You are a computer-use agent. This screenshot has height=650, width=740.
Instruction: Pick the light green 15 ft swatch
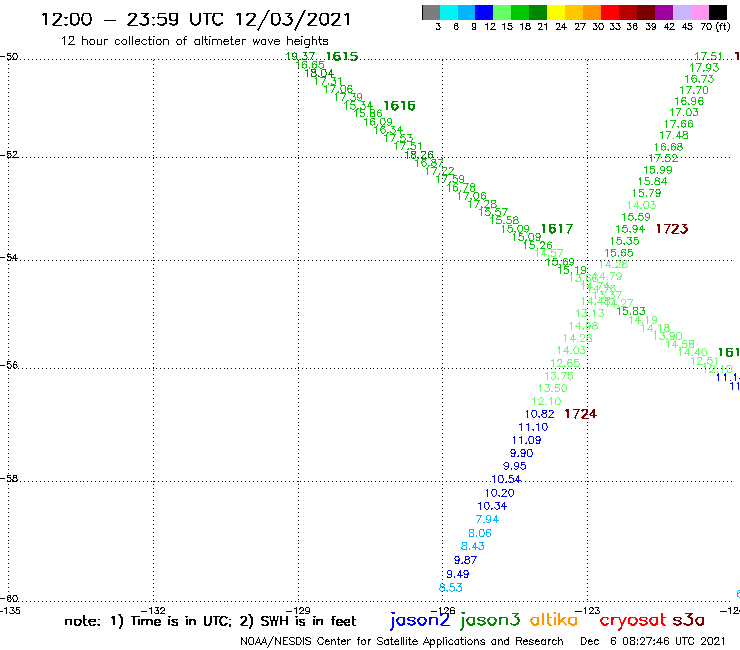(502, 12)
